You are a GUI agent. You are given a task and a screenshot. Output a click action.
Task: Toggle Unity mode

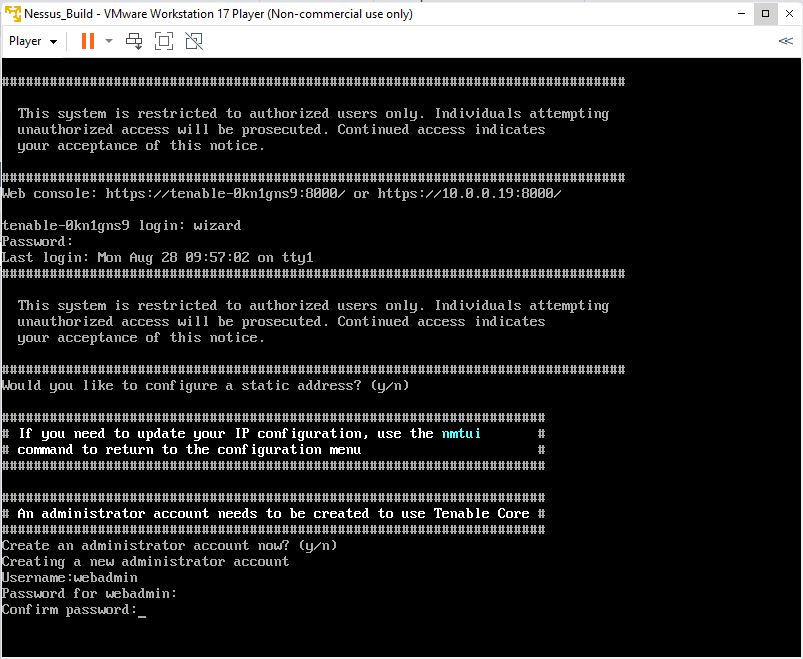click(x=194, y=41)
